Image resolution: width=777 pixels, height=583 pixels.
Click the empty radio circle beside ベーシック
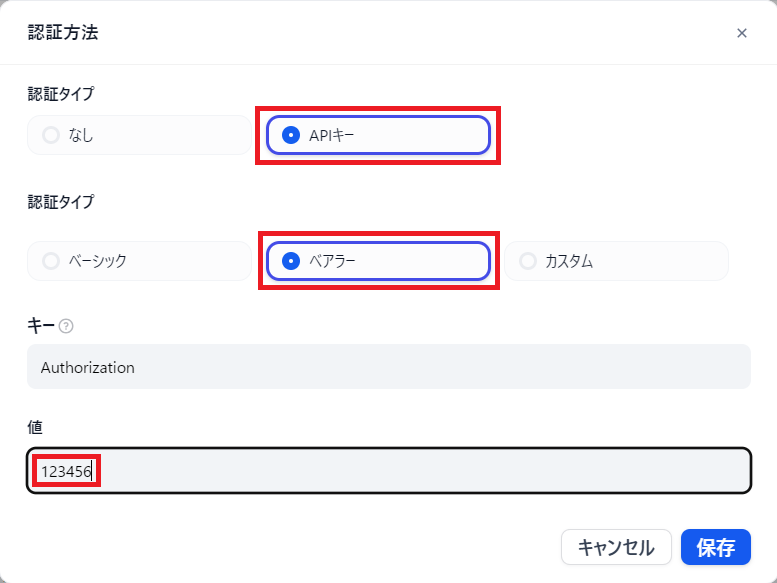tap(51, 261)
